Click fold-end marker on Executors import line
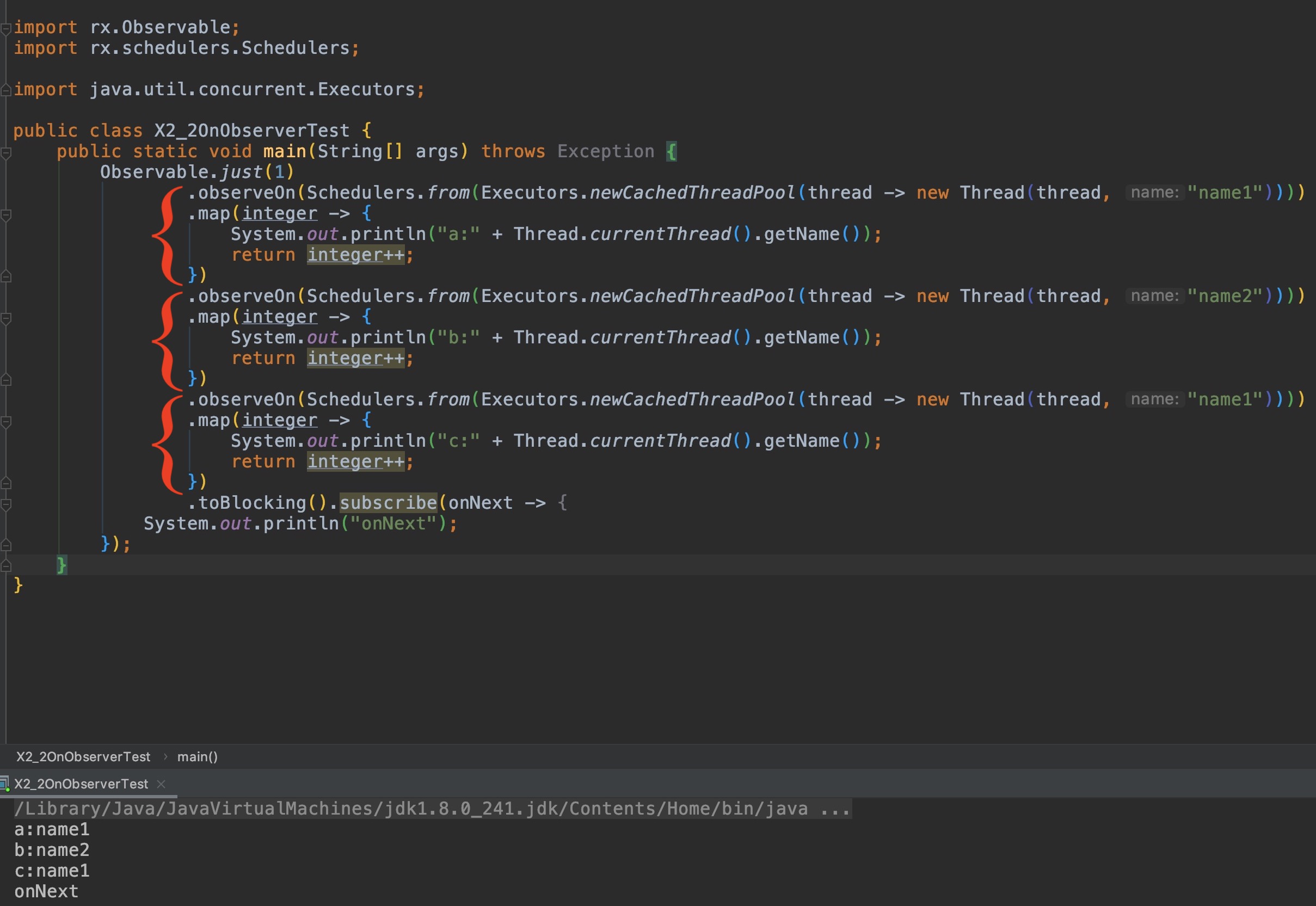 (x=5, y=90)
